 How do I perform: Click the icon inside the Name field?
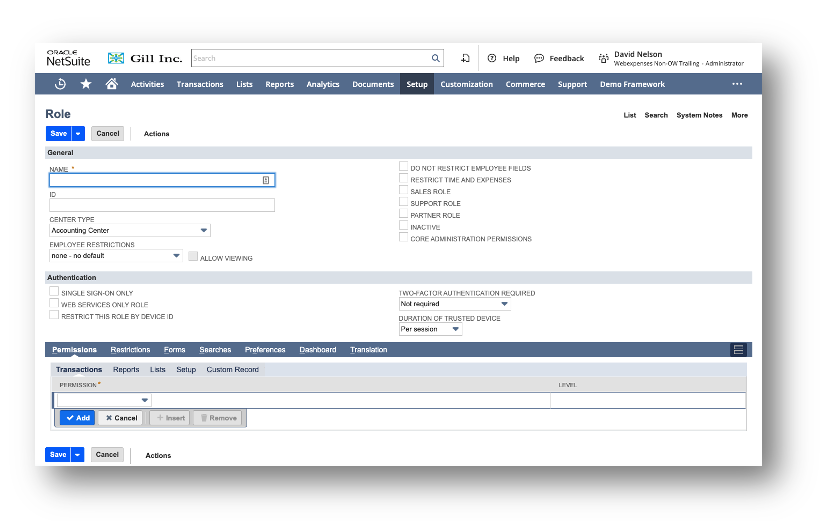click(266, 180)
